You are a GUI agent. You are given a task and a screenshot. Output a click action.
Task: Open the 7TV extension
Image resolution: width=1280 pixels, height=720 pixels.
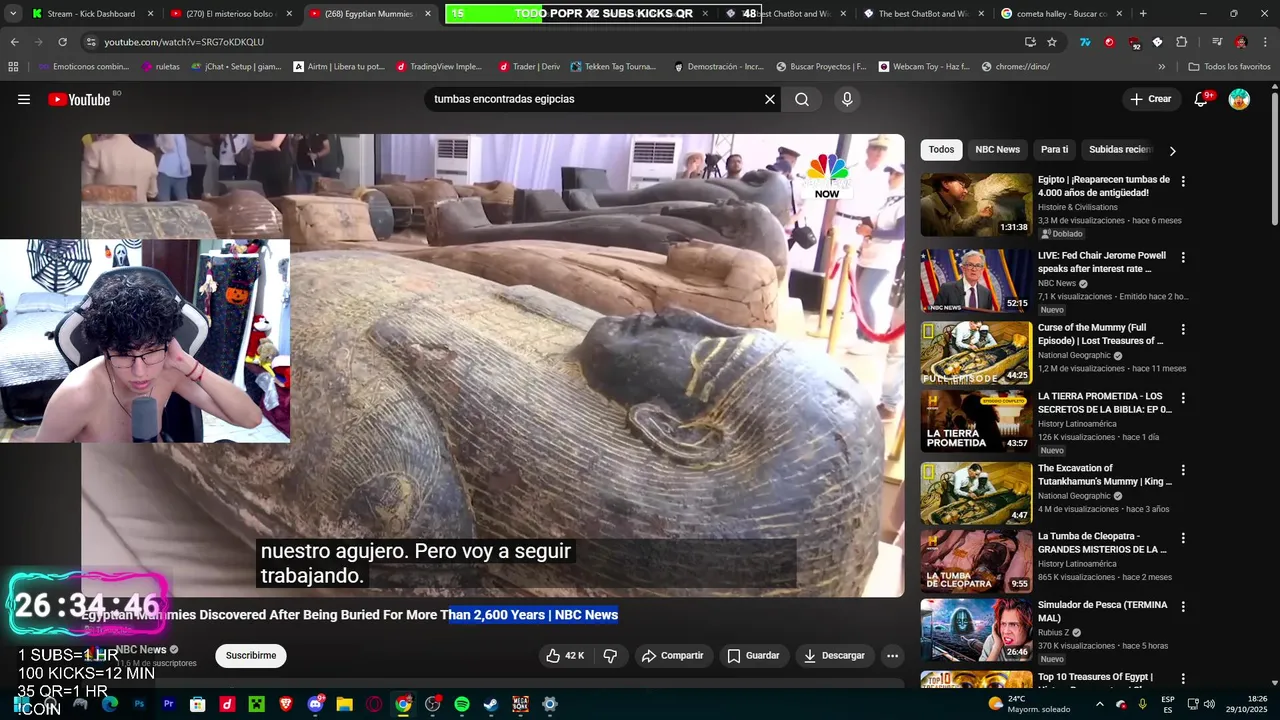(1085, 42)
